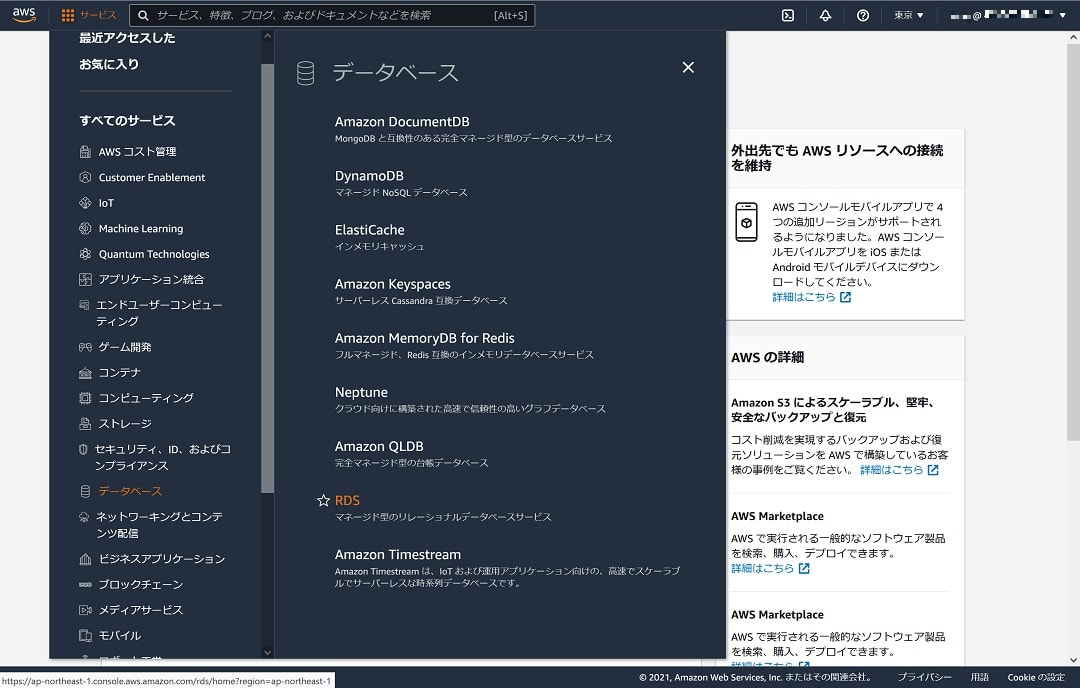Click the データベース cylinder icon in sidebar
This screenshot has height=688, width=1080.
[x=85, y=491]
